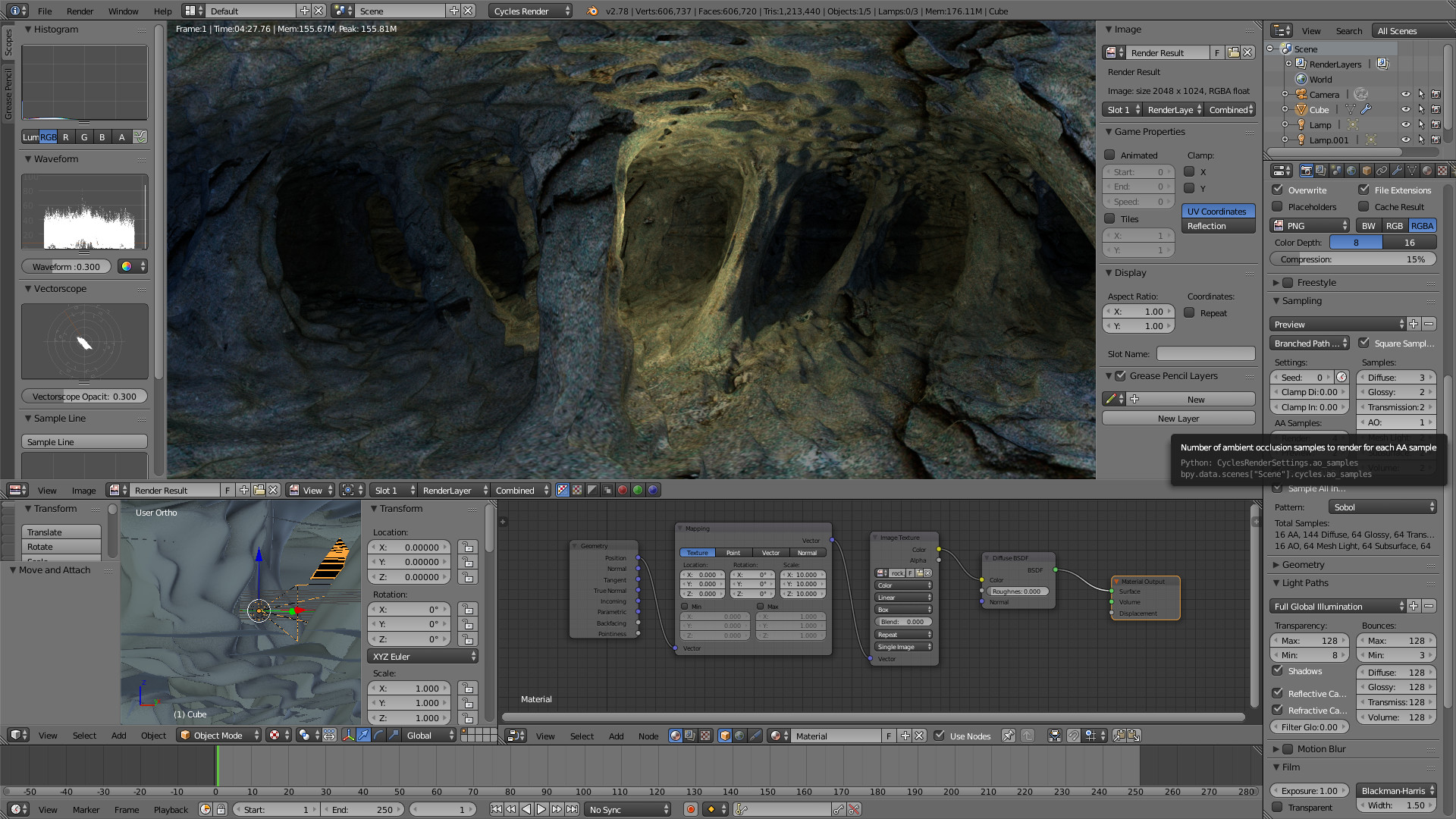Toggle Square Samples checkbox
Viewport: 1456px width, 819px height.
[1364, 343]
